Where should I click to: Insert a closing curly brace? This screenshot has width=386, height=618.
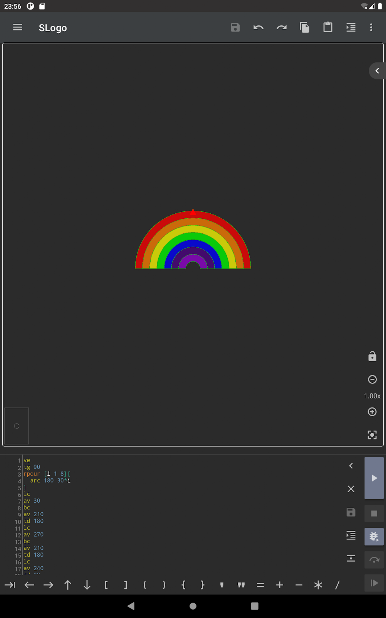click(203, 585)
